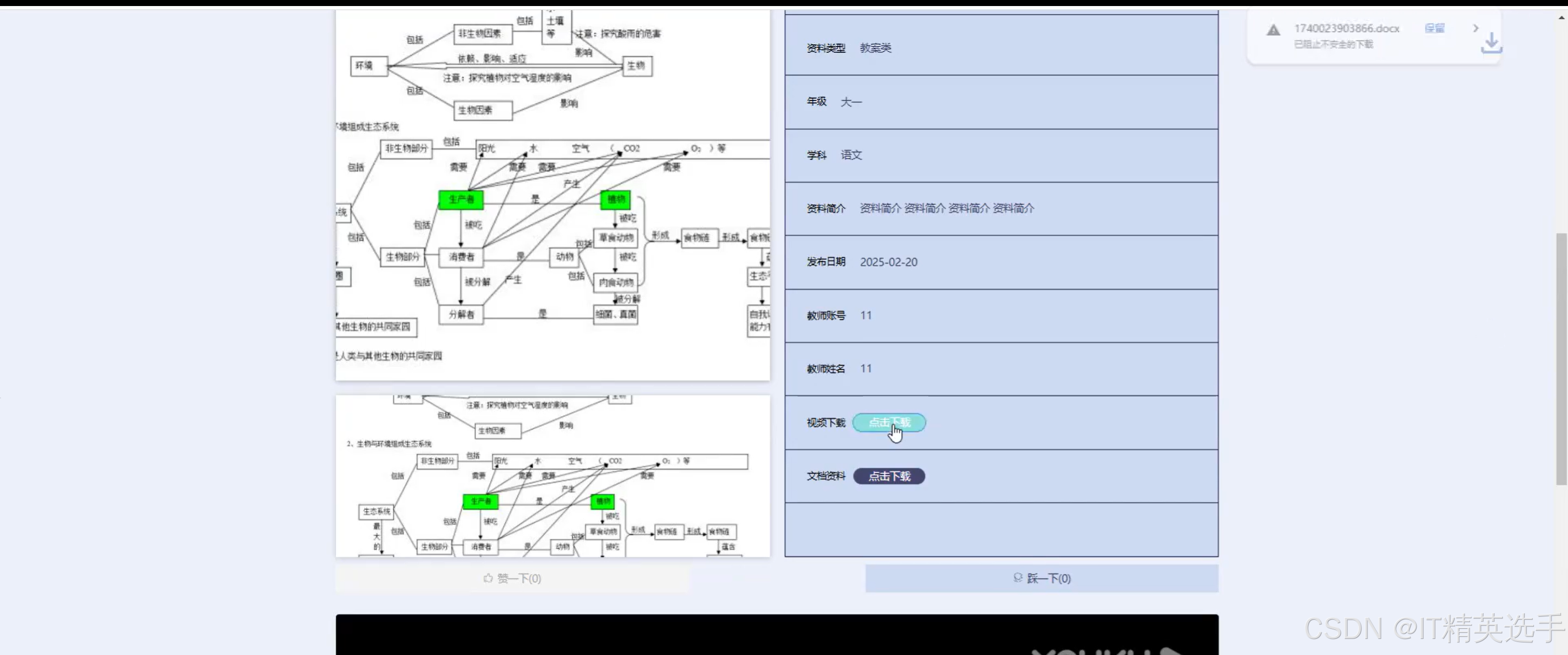Click the 学科 value 语文
The image size is (1568, 655).
click(x=851, y=155)
